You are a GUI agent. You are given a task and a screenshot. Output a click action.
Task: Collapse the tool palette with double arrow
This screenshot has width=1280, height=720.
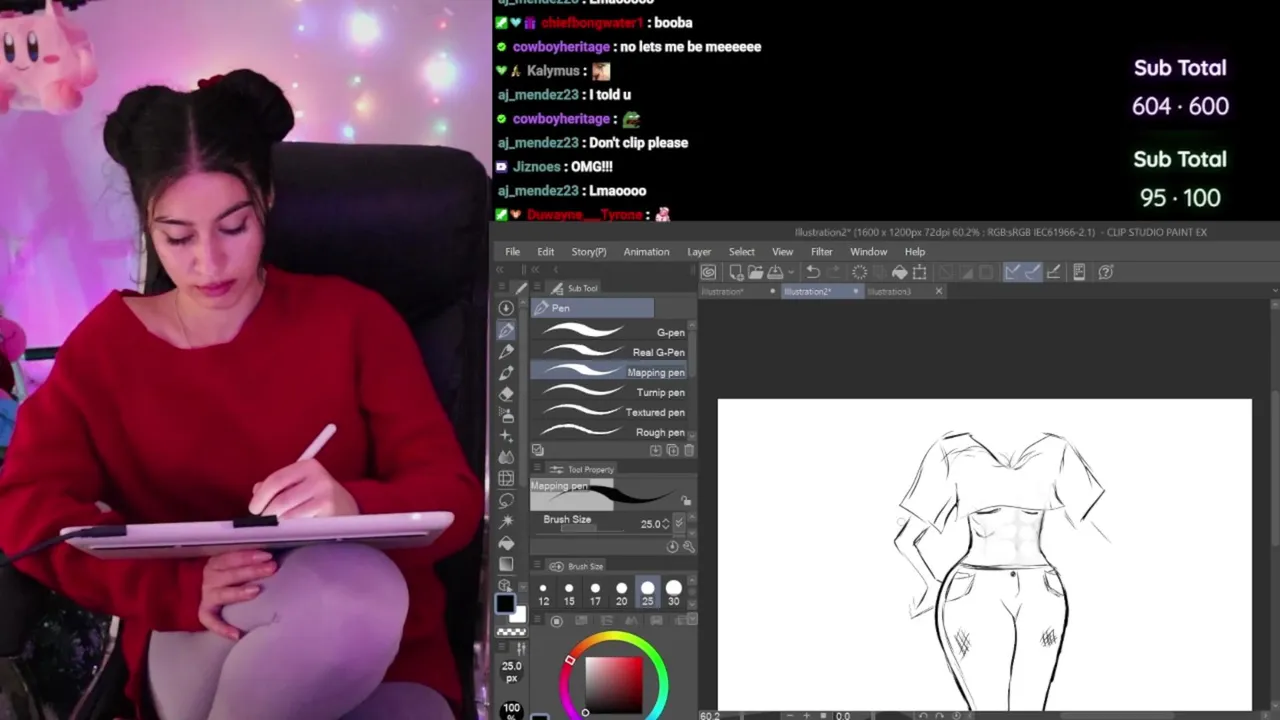(x=500, y=270)
